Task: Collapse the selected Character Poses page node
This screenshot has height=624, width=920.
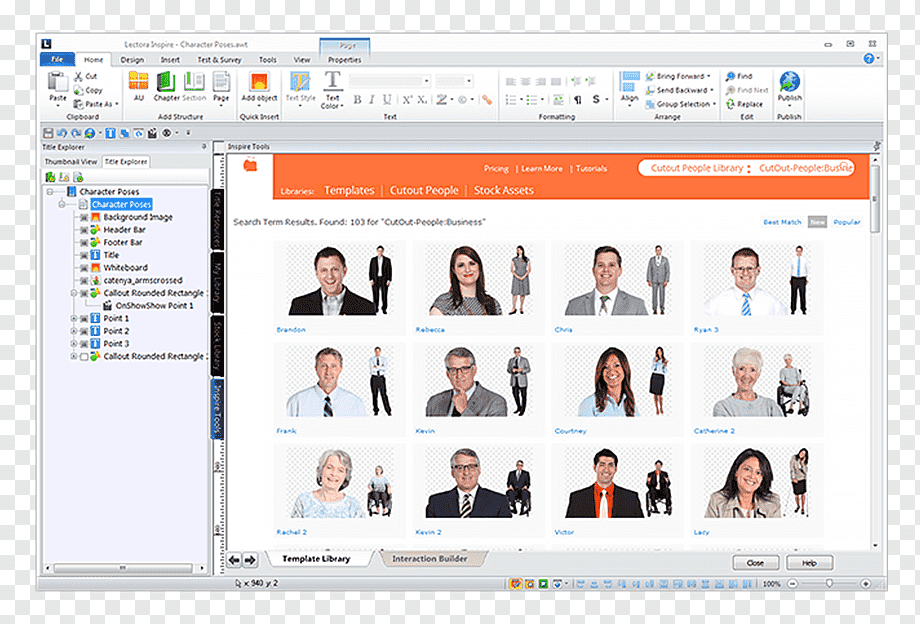Action: coord(62,204)
